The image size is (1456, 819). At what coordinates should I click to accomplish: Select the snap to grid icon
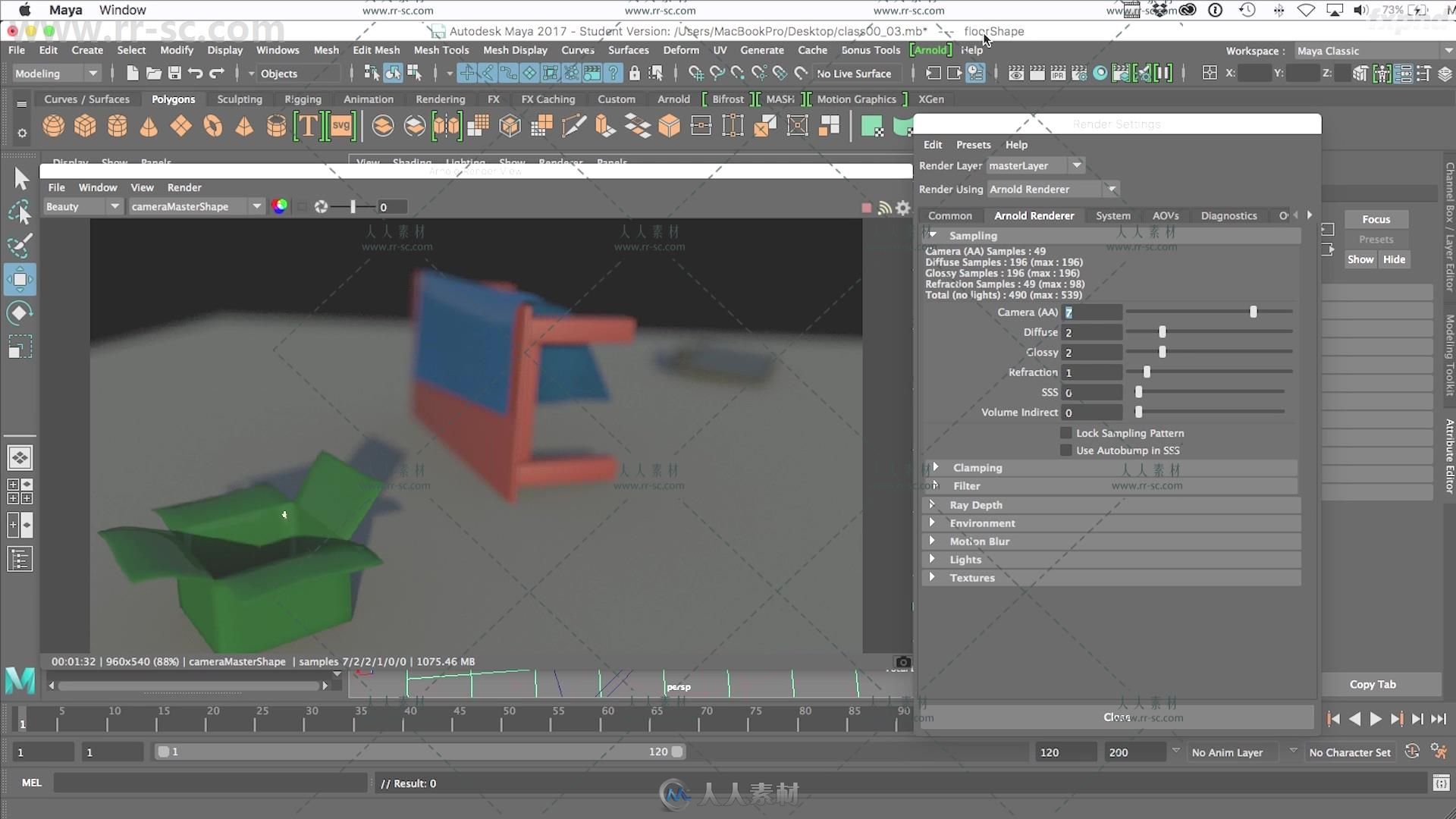tap(696, 72)
